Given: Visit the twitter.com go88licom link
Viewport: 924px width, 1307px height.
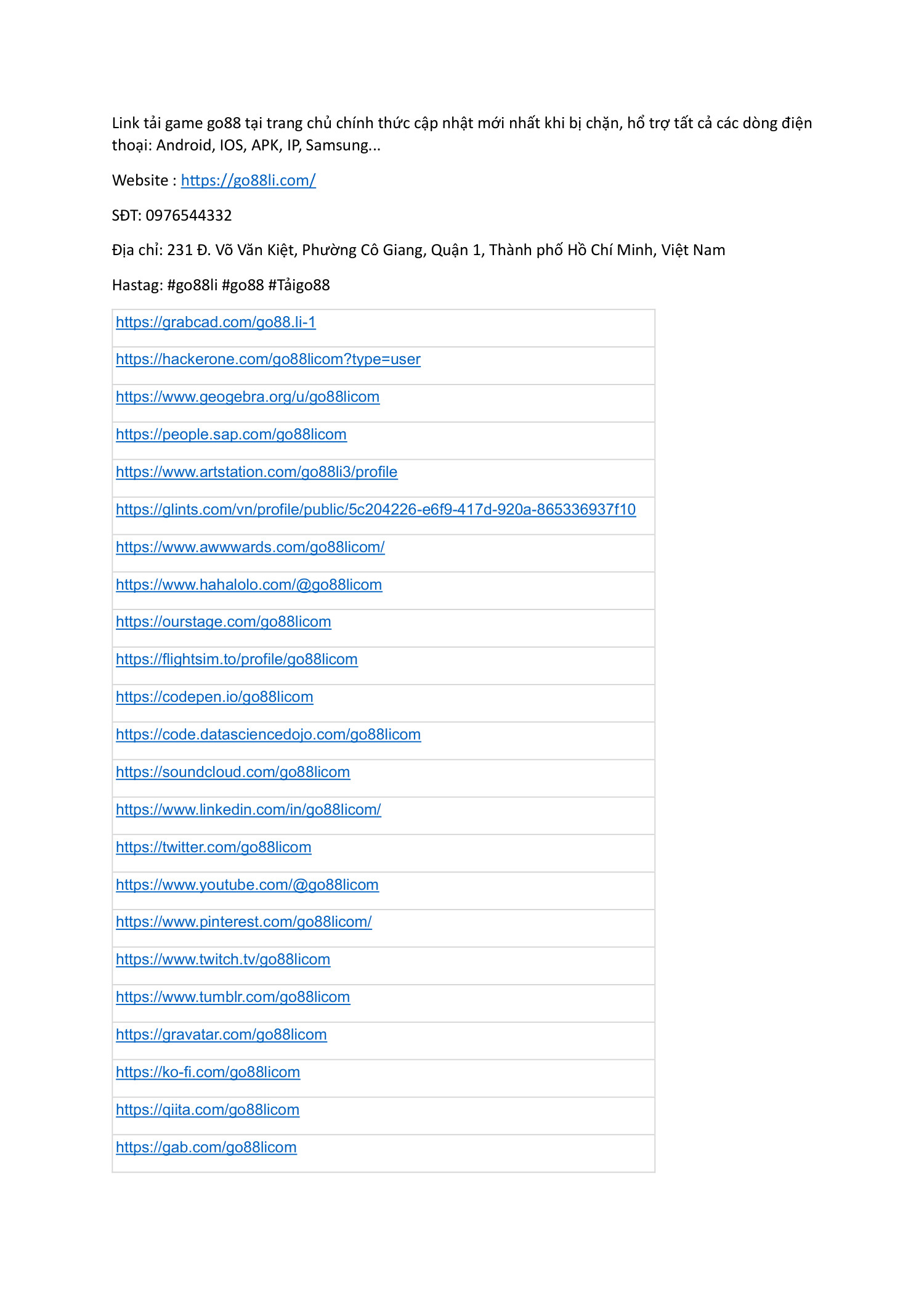Looking at the screenshot, I should (x=214, y=847).
